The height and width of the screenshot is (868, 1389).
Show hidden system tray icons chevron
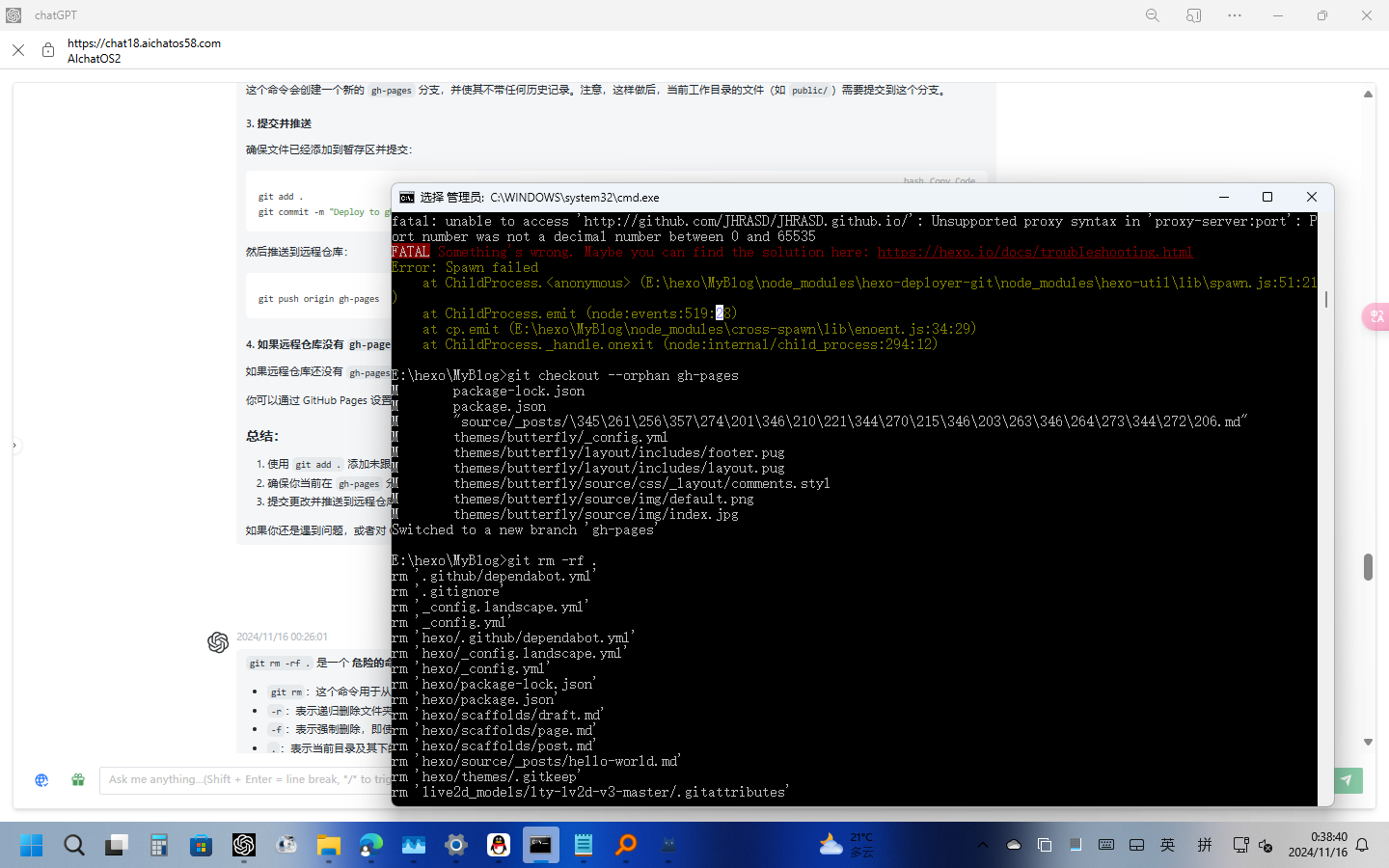[982, 846]
